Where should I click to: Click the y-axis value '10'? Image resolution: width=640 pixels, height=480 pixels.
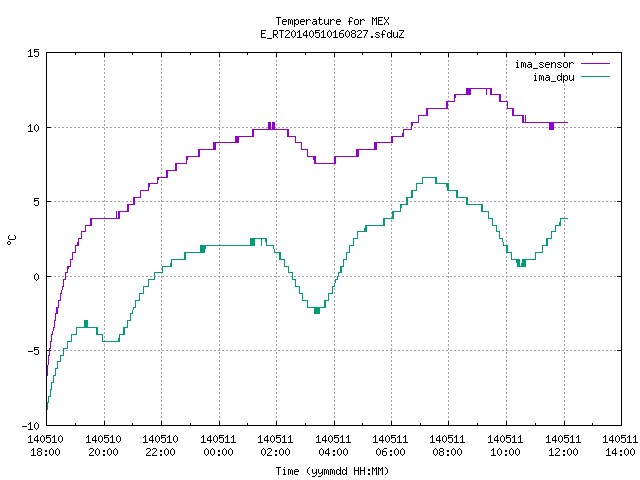pyautogui.click(x=33, y=128)
